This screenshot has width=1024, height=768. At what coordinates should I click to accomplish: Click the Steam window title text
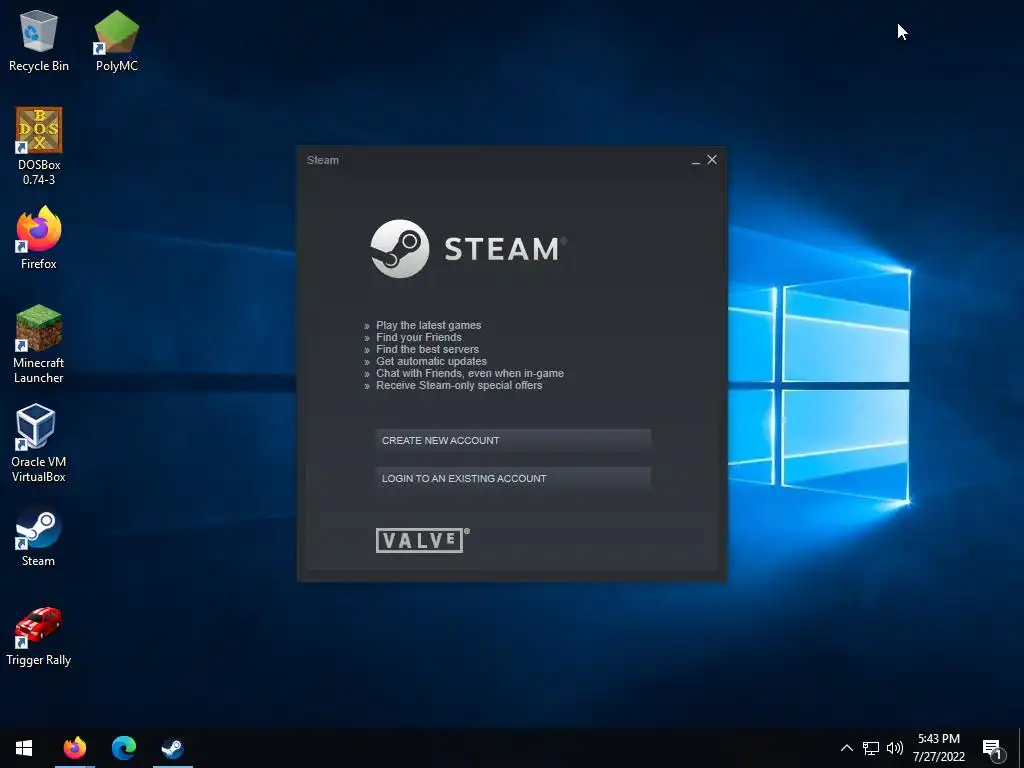click(x=323, y=160)
